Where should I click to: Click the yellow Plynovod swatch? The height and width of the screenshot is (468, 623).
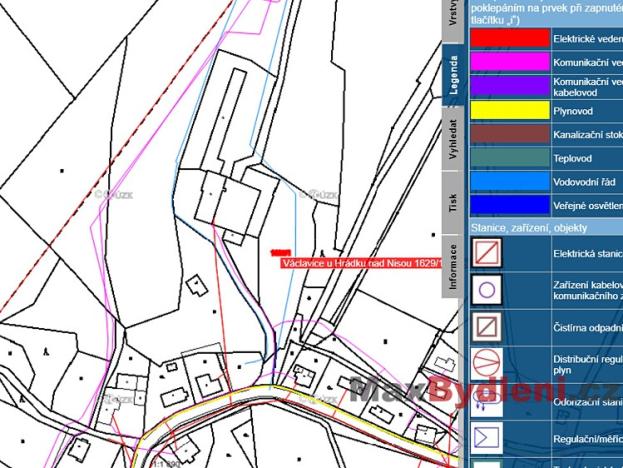coord(509,110)
